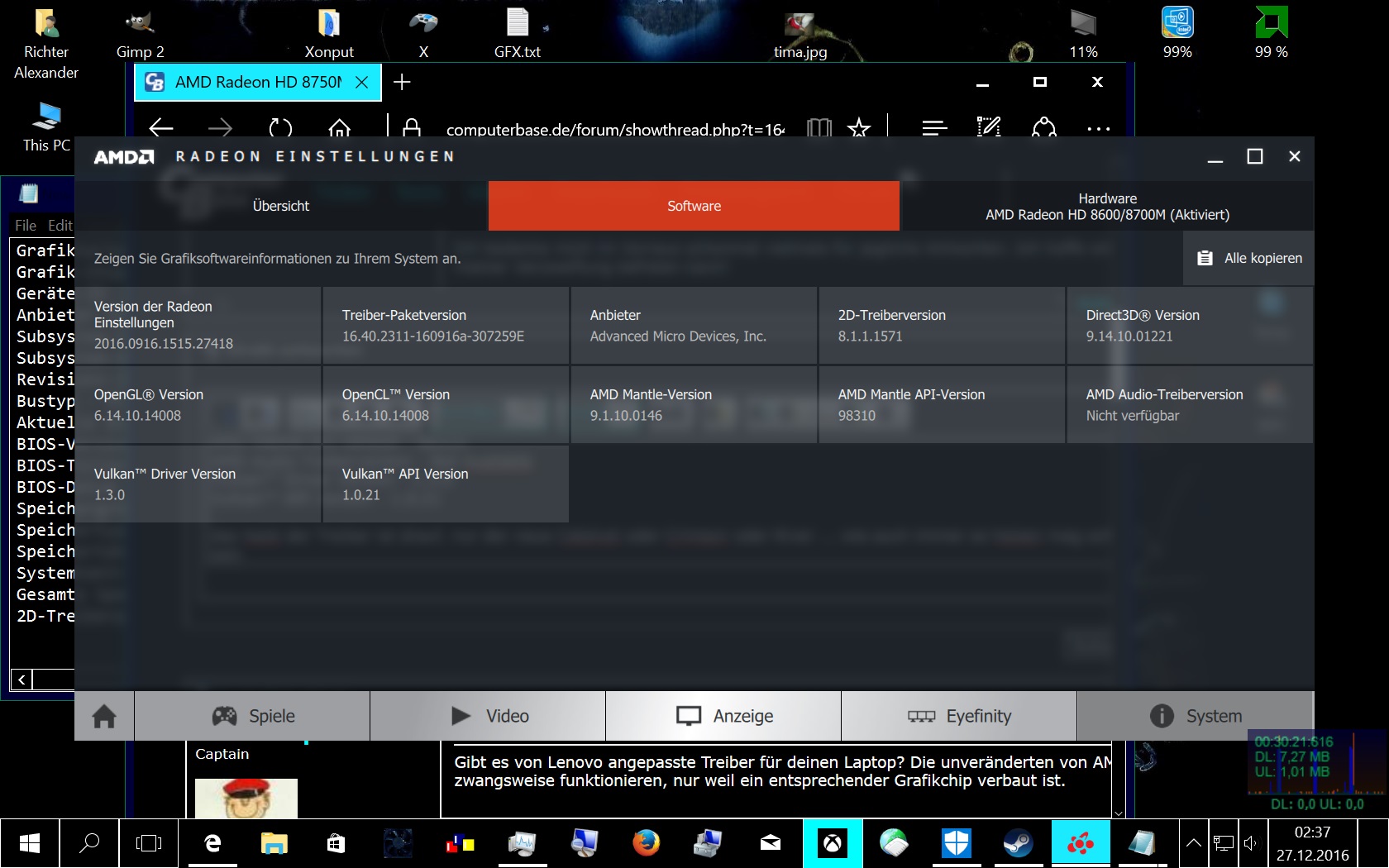Screen dimensions: 1389x868
Task: Open GFX.txt desktop file
Action: [x=518, y=36]
